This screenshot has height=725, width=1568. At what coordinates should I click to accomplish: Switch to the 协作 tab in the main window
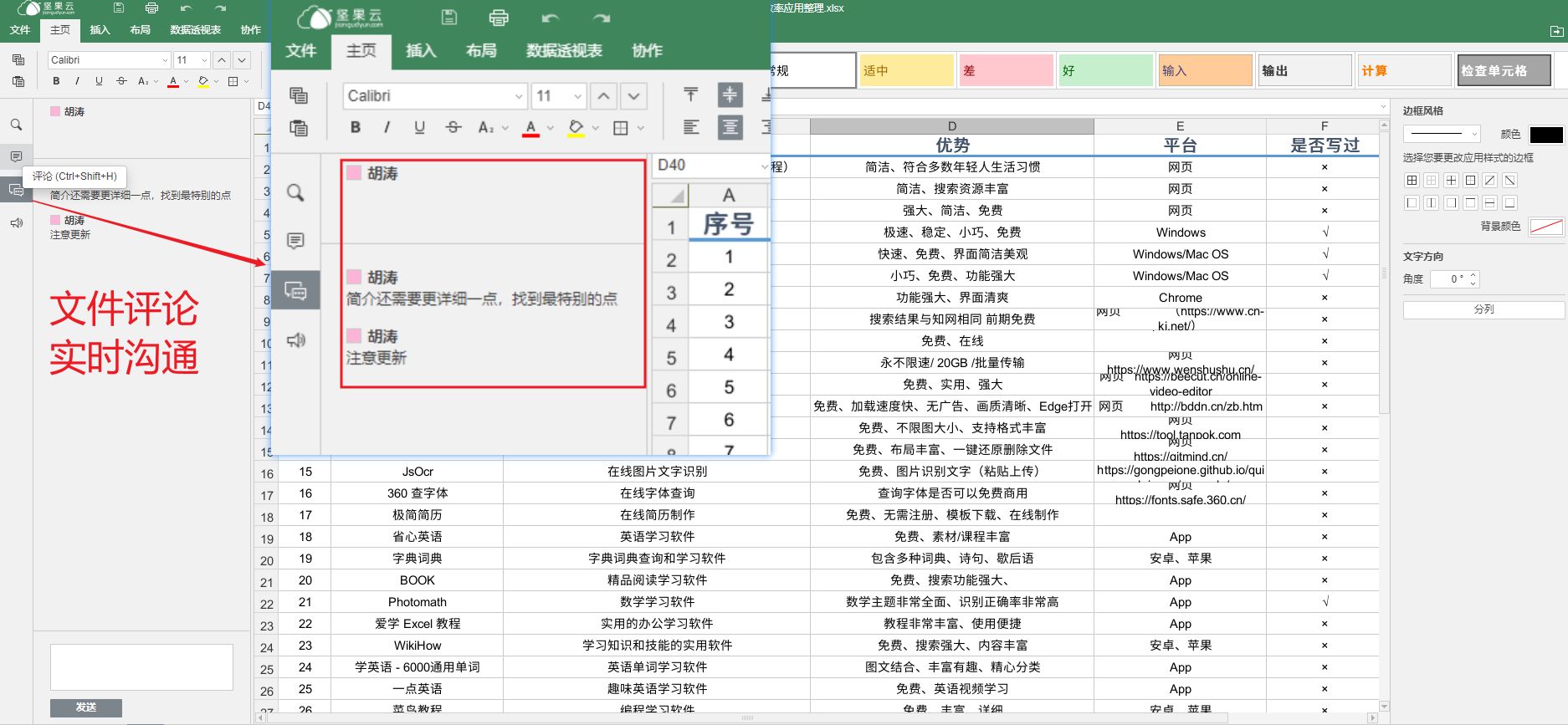251,30
